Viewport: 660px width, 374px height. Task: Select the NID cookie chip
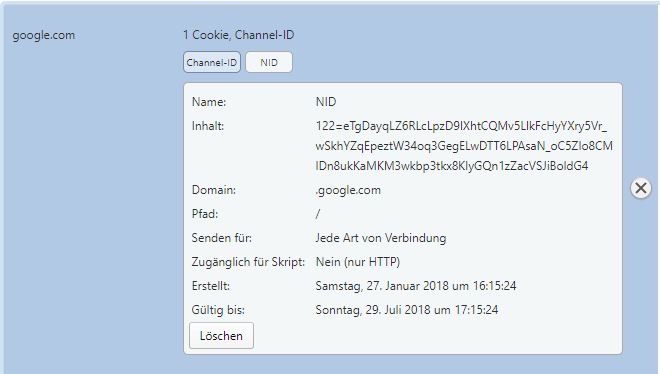pyautogui.click(x=269, y=62)
